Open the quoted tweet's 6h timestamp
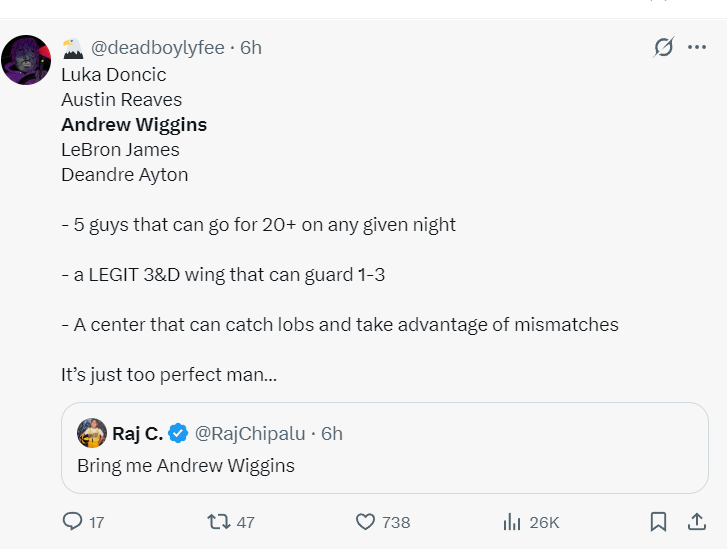The width and height of the screenshot is (727, 549). coord(332,433)
